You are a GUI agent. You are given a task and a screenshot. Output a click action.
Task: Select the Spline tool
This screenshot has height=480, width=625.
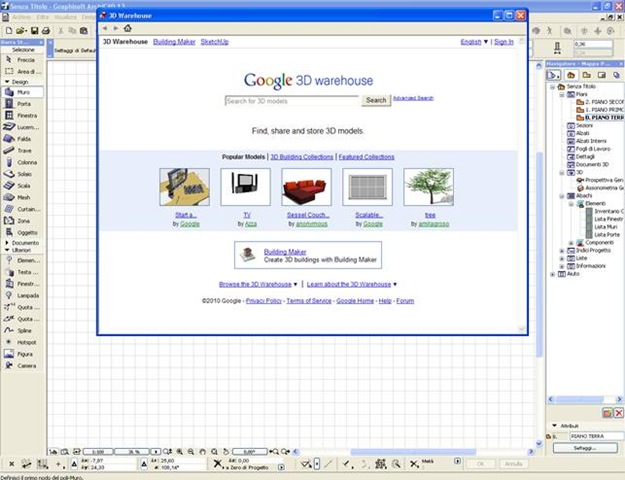[22, 330]
